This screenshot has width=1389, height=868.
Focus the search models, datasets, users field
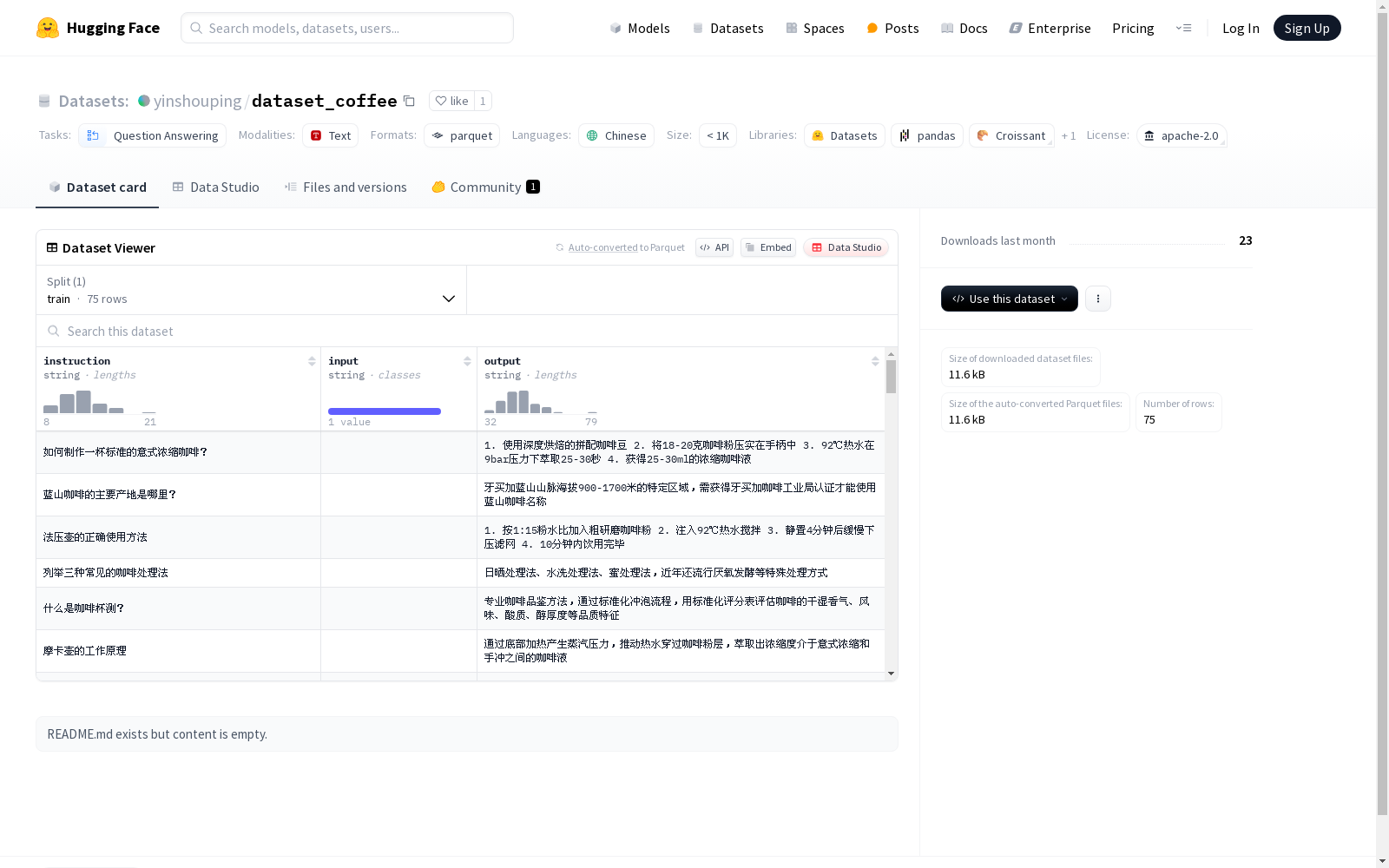[347, 28]
